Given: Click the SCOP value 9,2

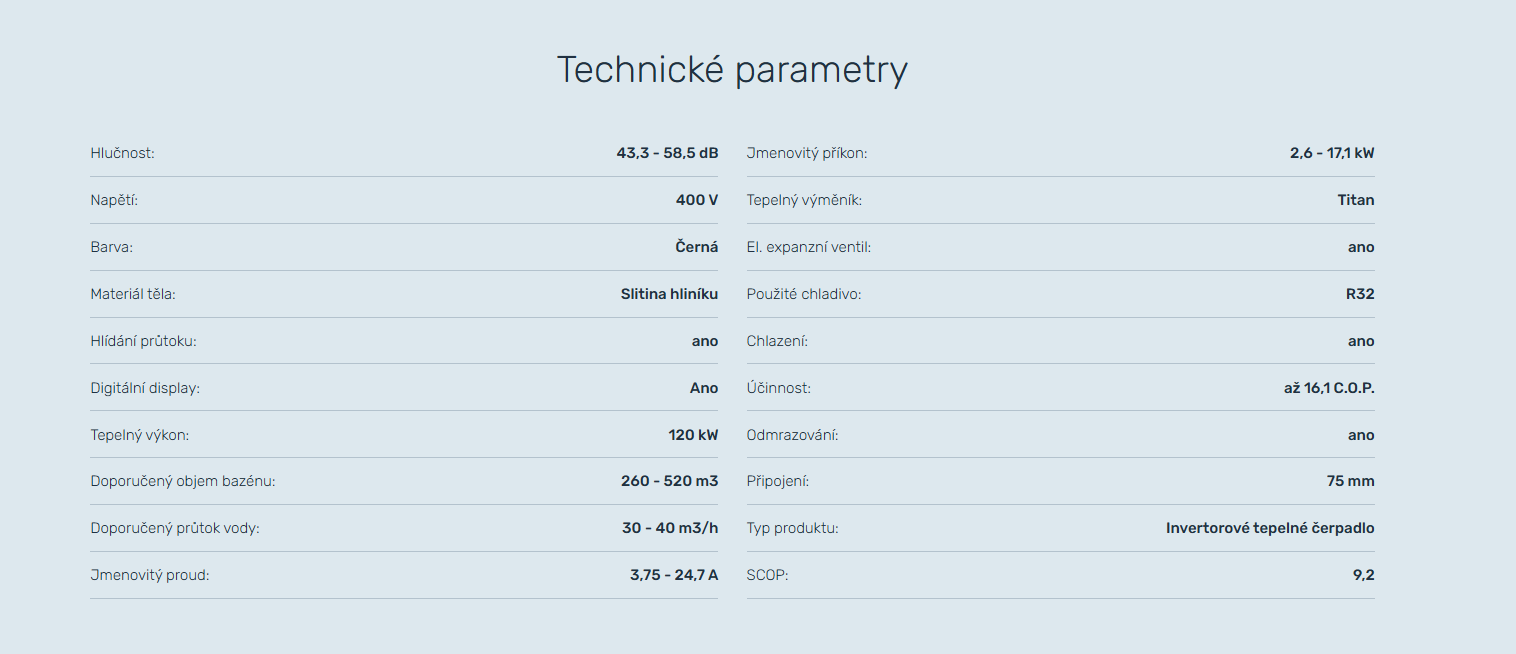Looking at the screenshot, I should 1363,575.
